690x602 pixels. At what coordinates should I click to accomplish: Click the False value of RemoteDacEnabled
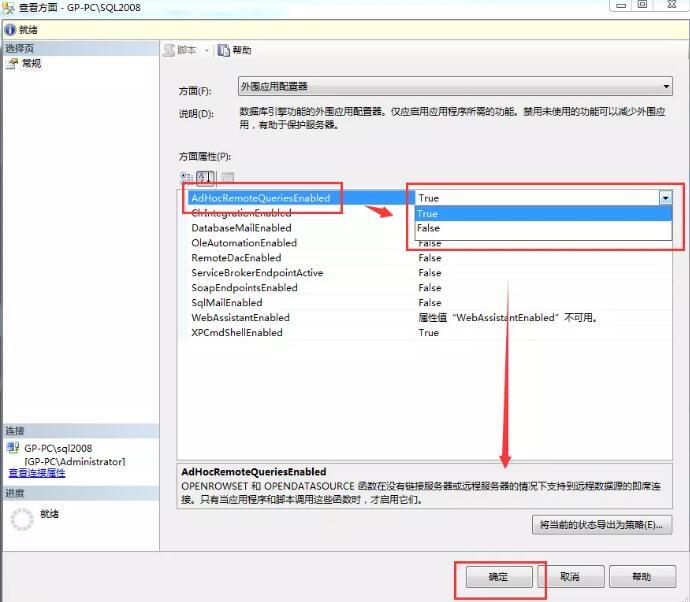pyautogui.click(x=429, y=258)
